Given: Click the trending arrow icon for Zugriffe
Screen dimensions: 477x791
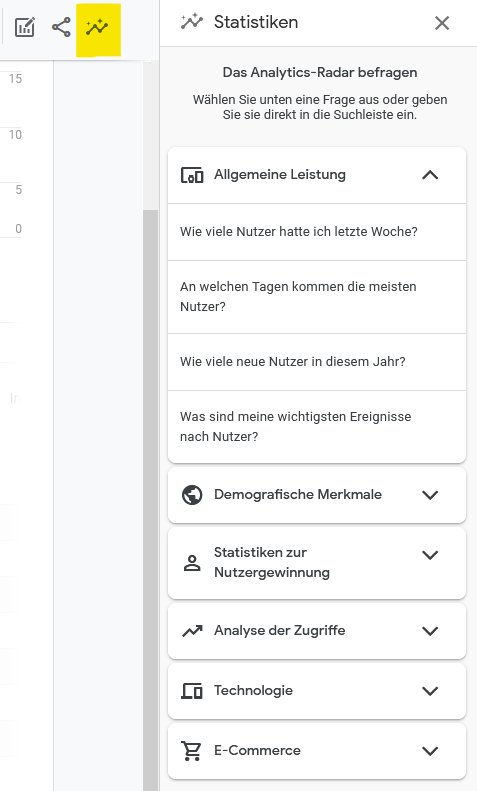Looking at the screenshot, I should 192,631.
